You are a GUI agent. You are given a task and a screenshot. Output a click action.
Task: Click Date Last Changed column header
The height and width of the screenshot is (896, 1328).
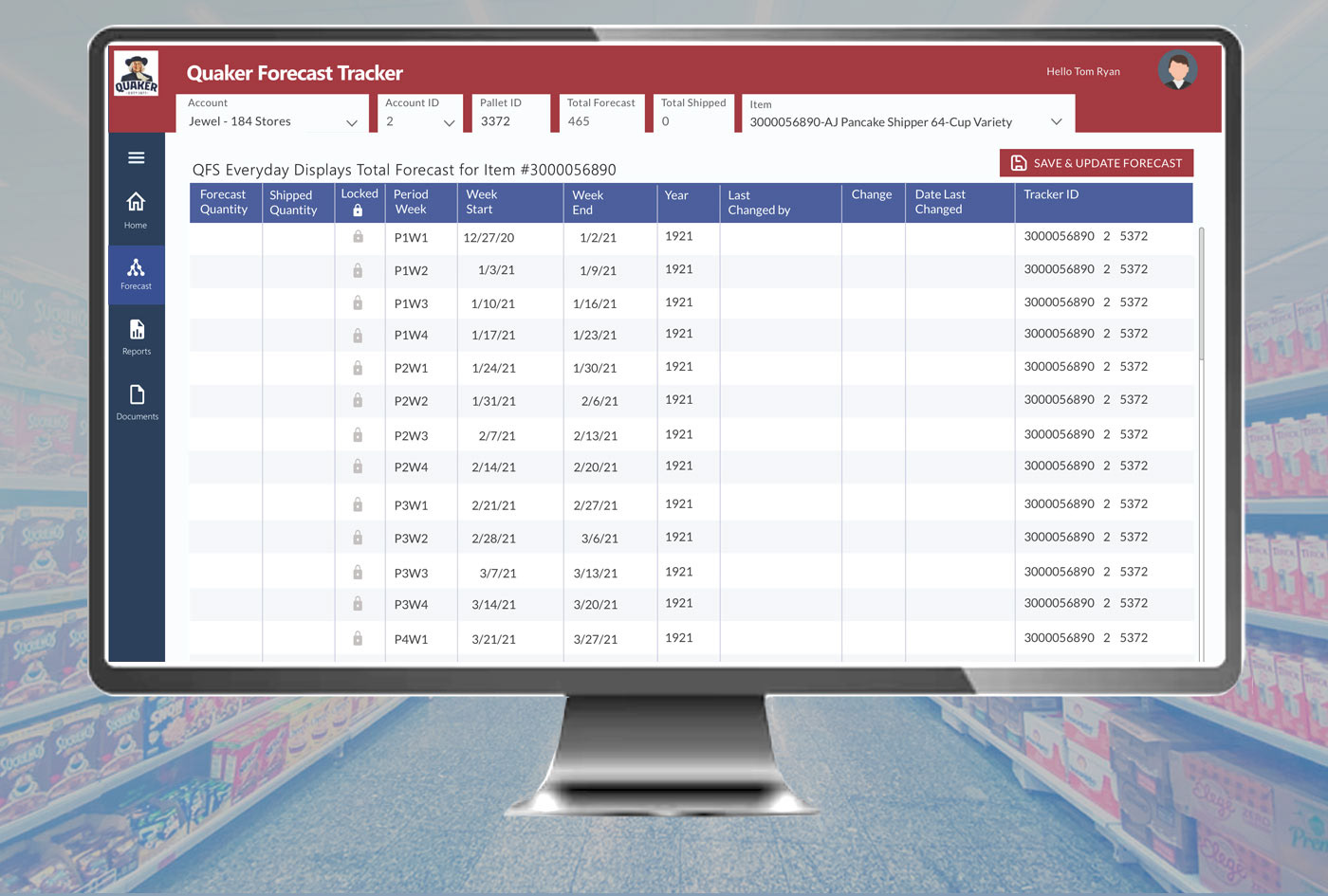tap(959, 202)
